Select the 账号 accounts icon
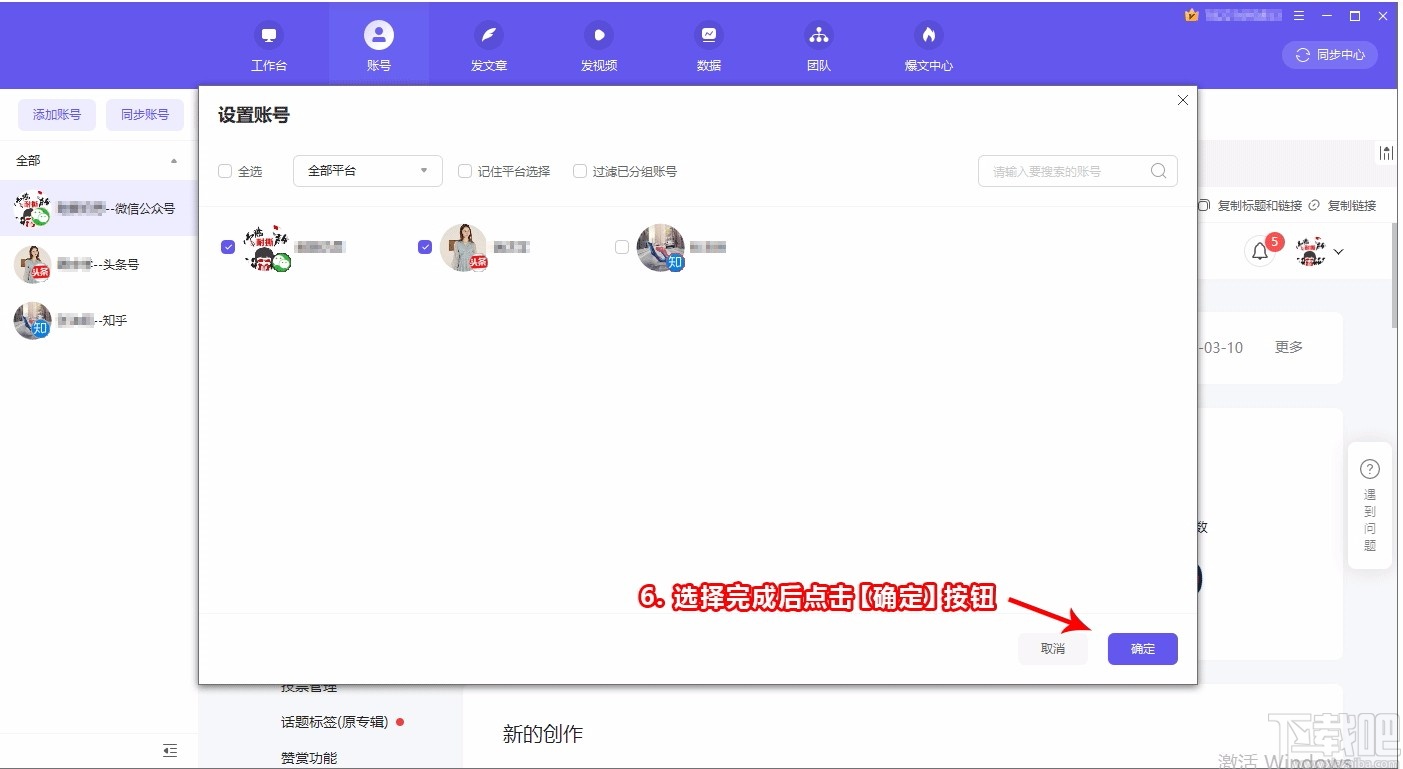Screen dimensions: 1403x769 click(x=378, y=44)
